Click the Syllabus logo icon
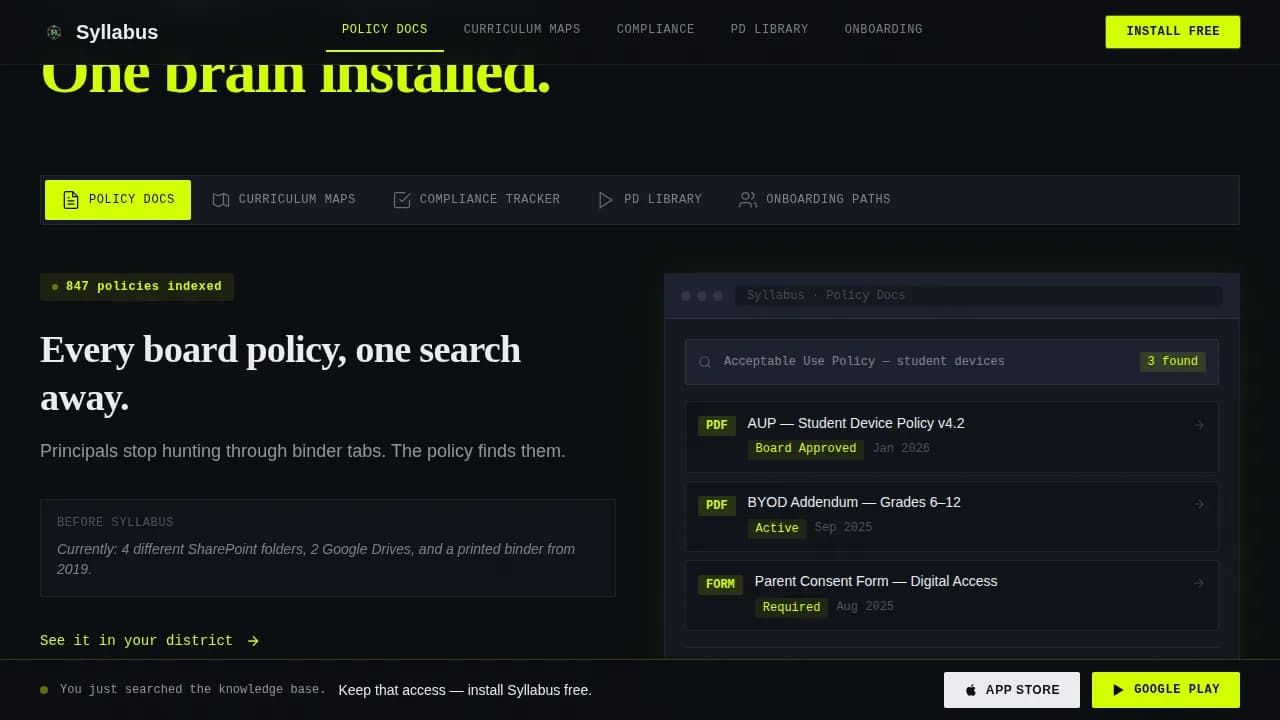The height and width of the screenshot is (720, 1280). [x=54, y=32]
